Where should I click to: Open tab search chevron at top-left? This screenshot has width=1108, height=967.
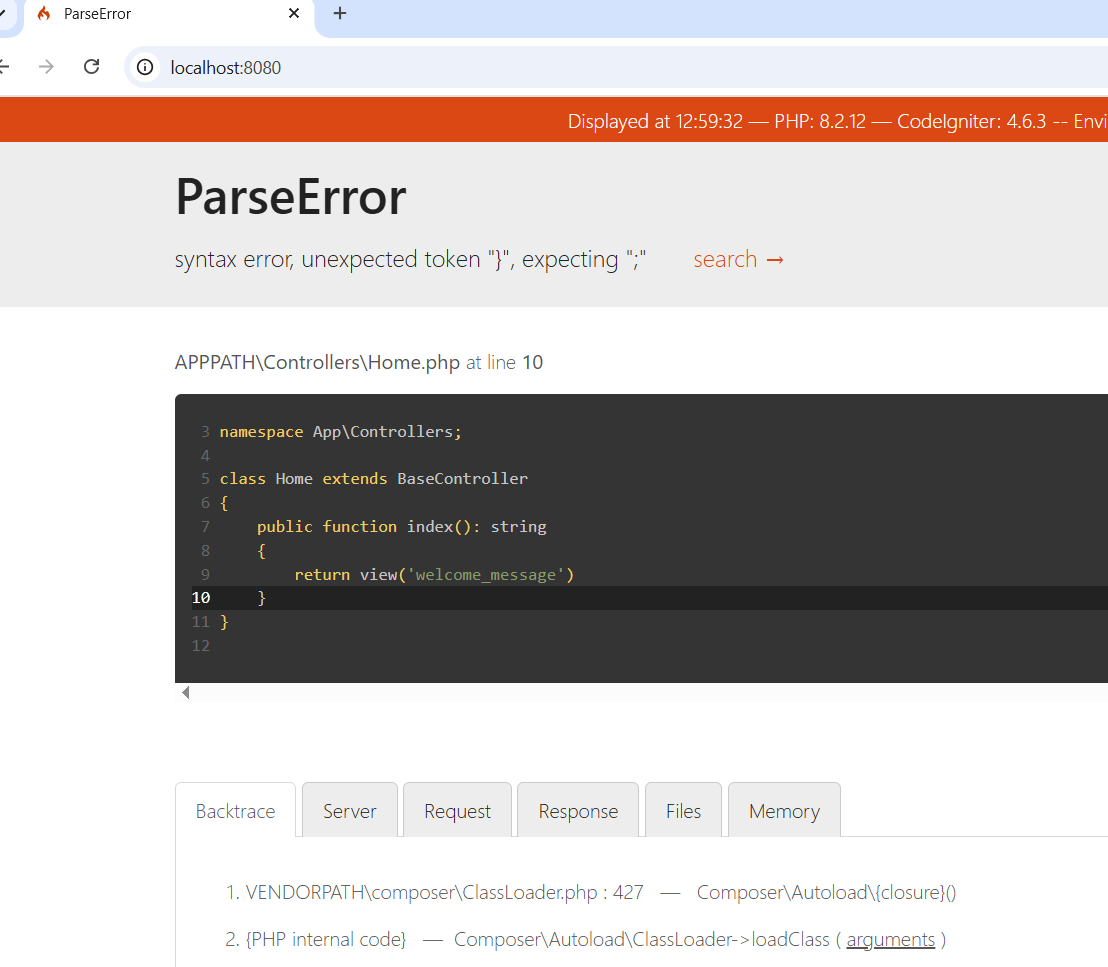[3, 14]
